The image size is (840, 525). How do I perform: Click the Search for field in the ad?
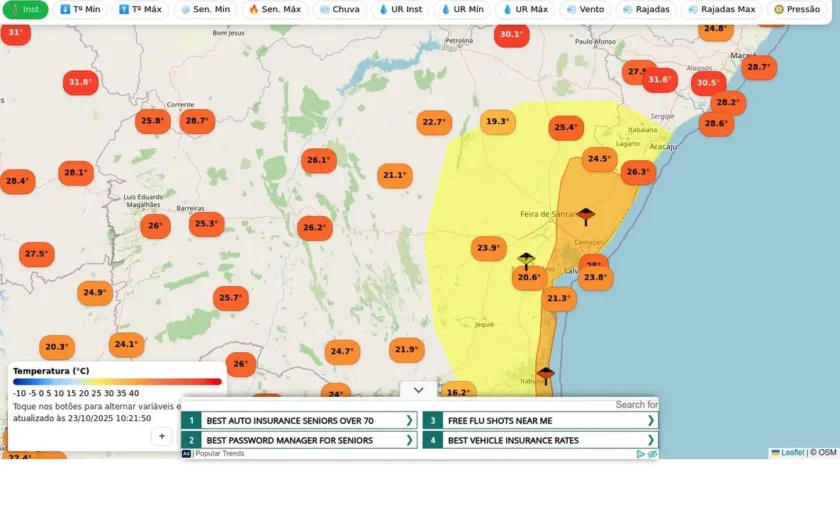[x=419, y=404]
